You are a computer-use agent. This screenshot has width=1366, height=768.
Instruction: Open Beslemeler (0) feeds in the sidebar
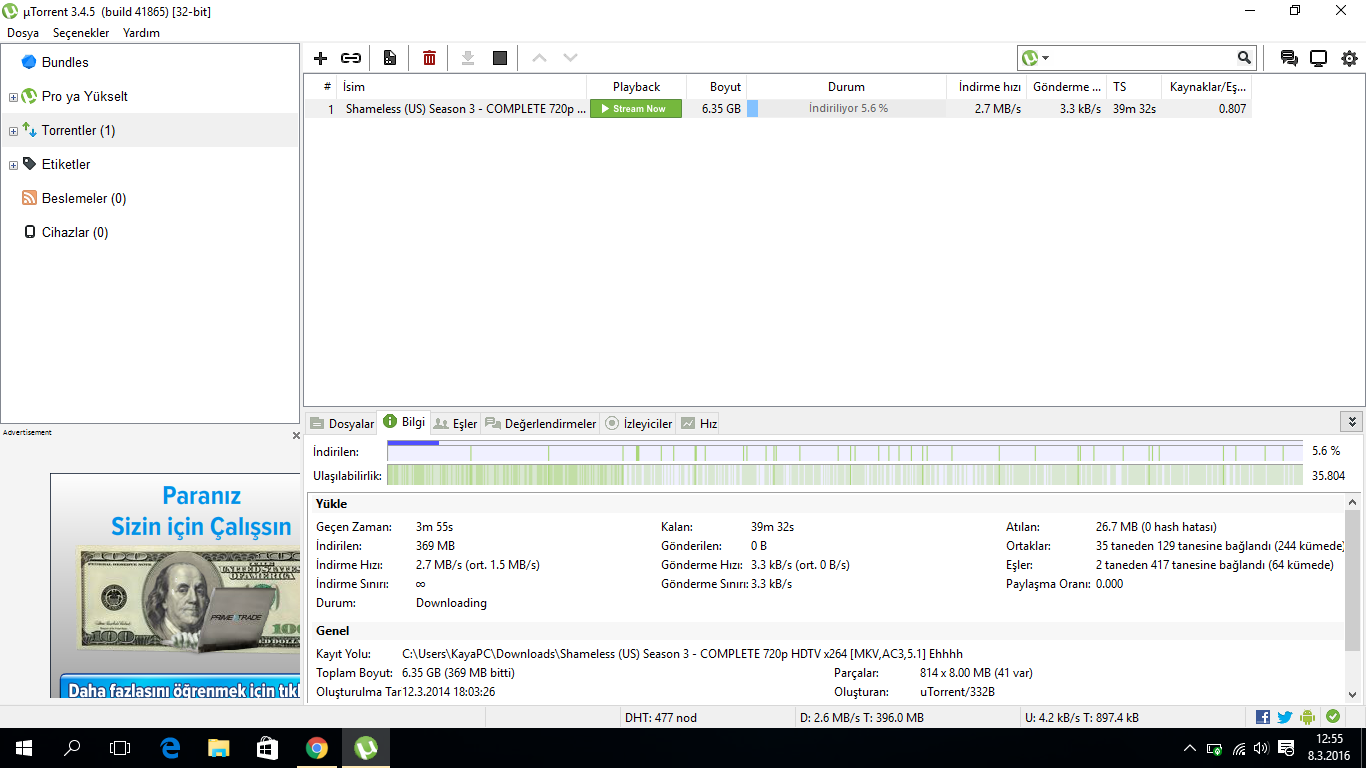pyautogui.click(x=84, y=198)
